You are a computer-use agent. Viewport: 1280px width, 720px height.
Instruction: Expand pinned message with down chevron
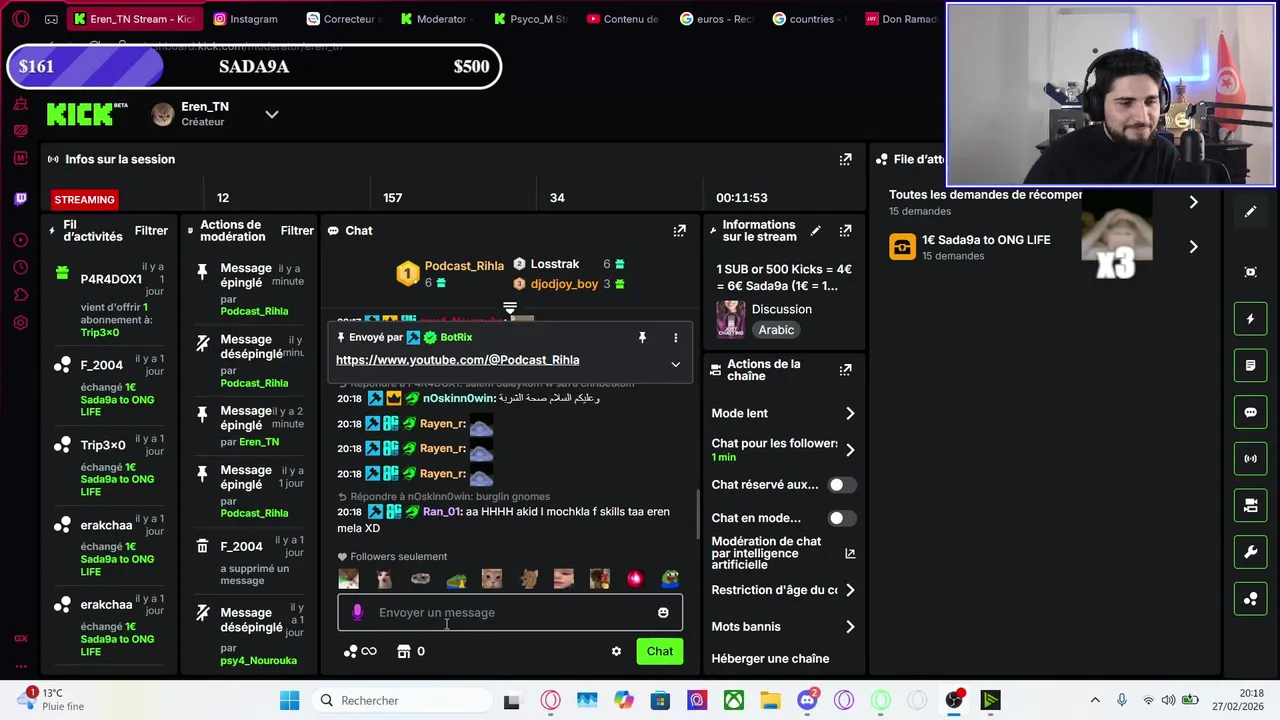tap(675, 364)
